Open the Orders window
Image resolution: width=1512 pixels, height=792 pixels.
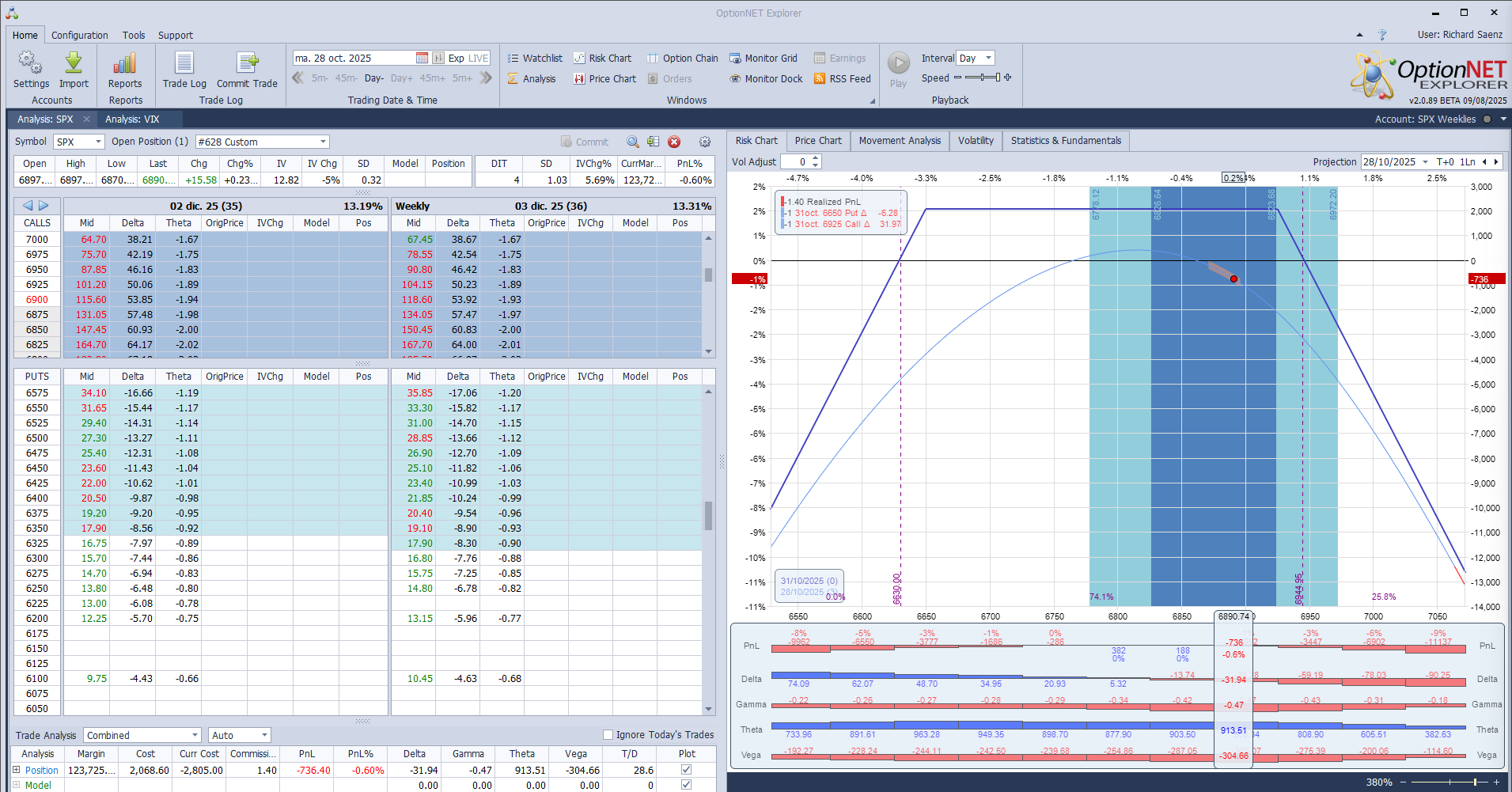pos(669,78)
